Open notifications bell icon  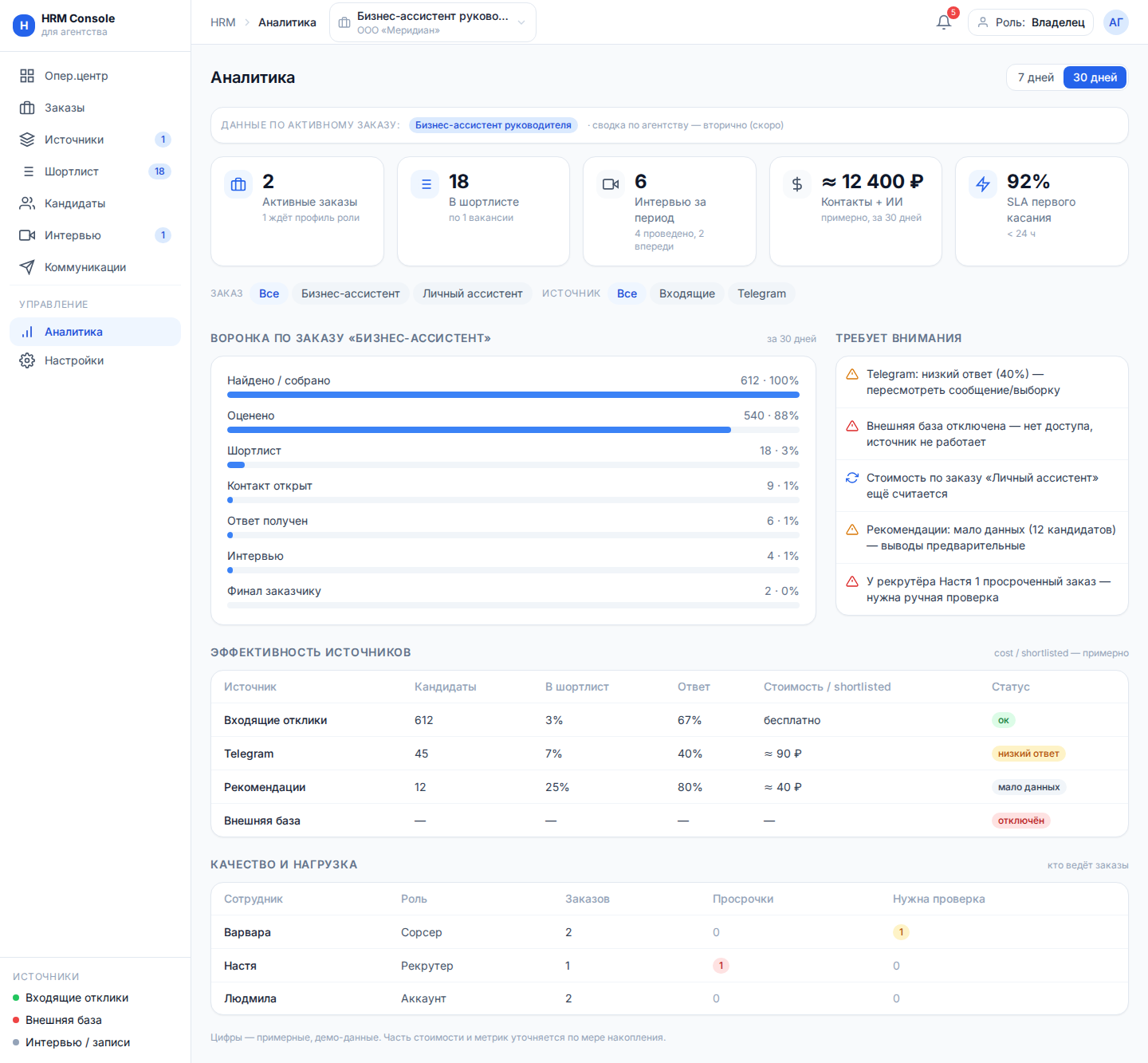pos(944,22)
